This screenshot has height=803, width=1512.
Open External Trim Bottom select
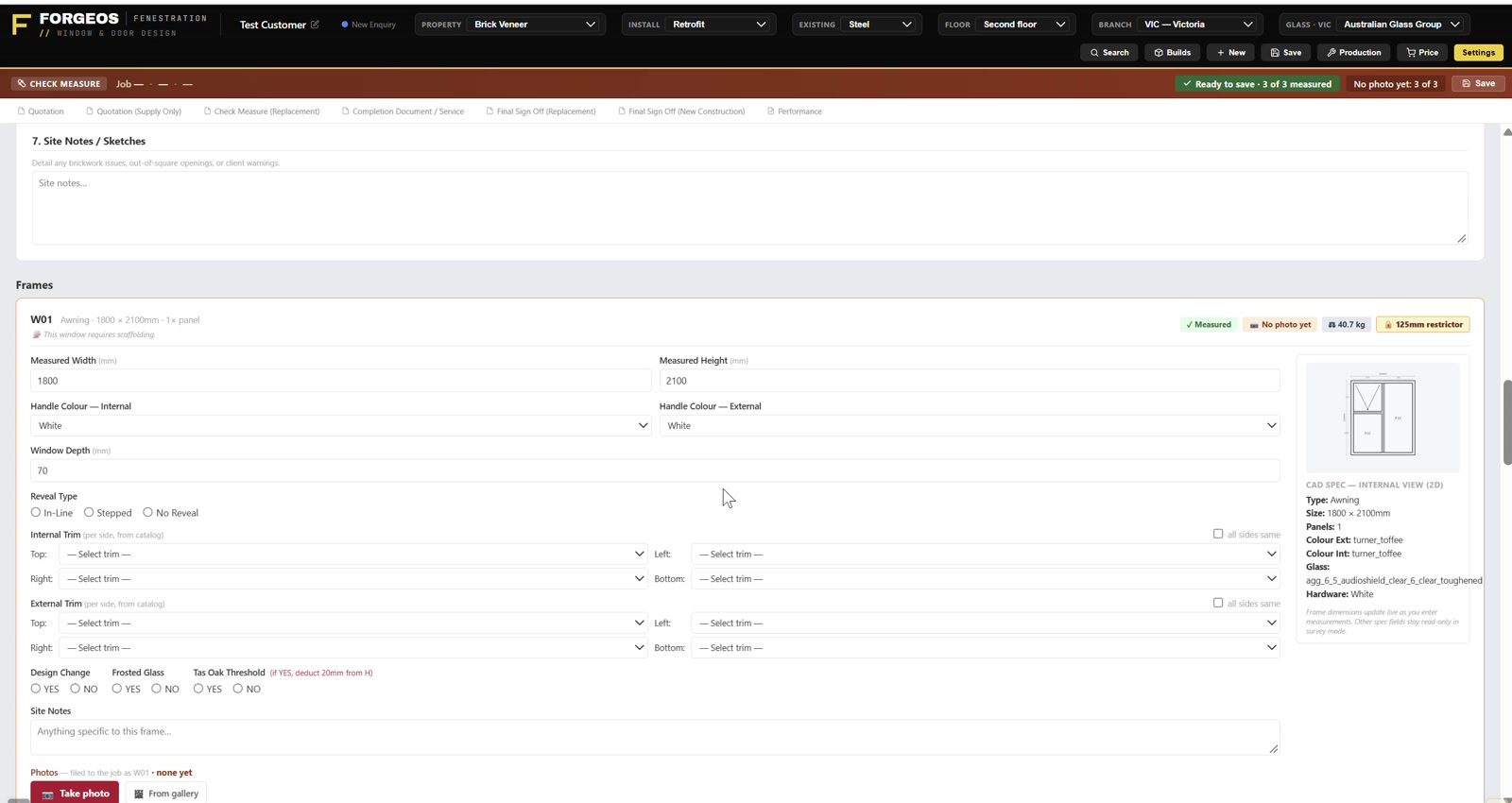point(986,648)
